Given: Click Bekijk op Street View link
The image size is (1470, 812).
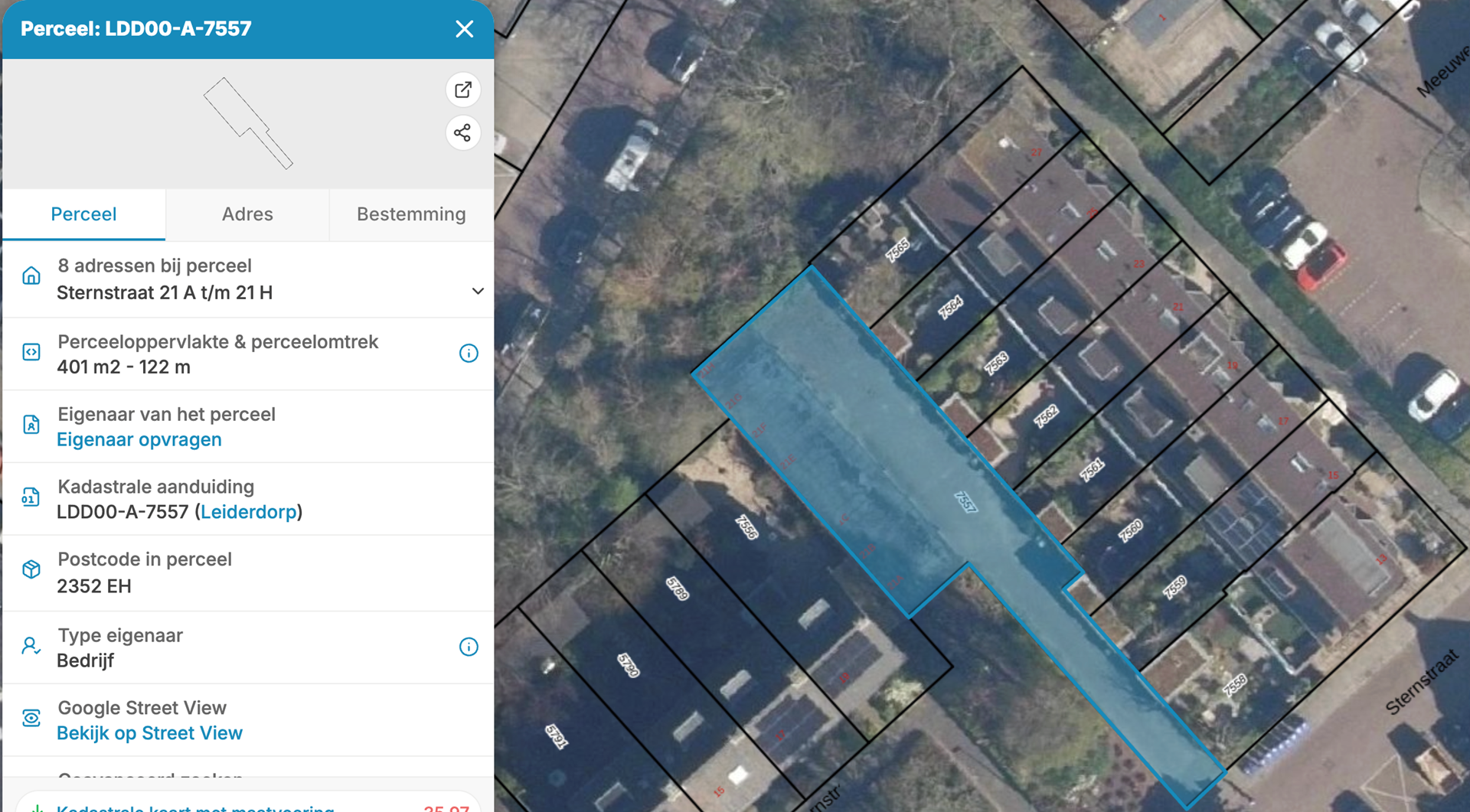Looking at the screenshot, I should click(149, 733).
